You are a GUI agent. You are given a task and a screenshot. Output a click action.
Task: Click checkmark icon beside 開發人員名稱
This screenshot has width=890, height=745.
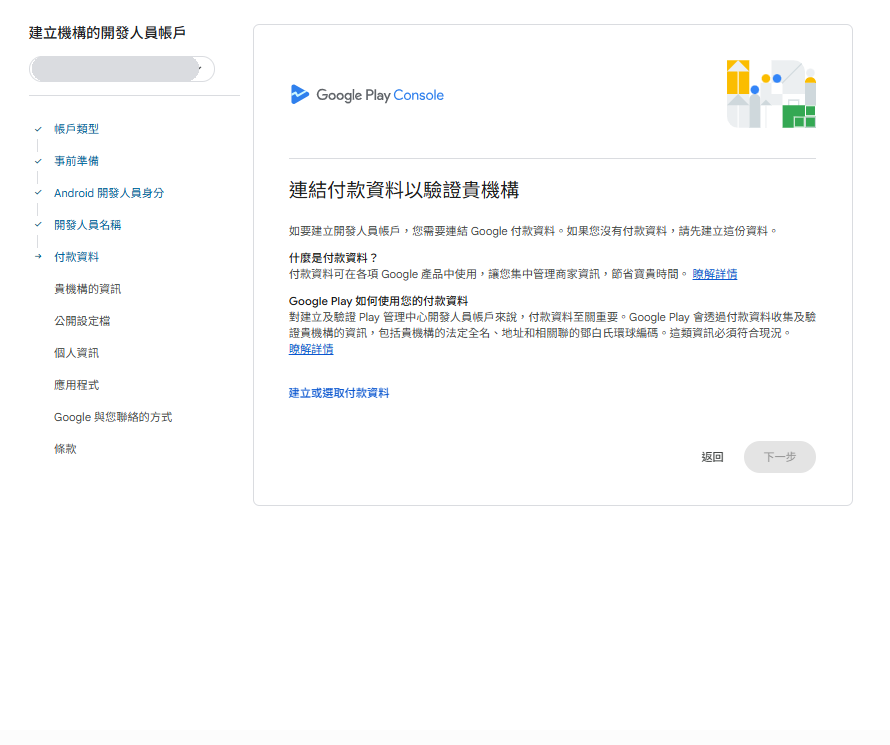point(38,225)
